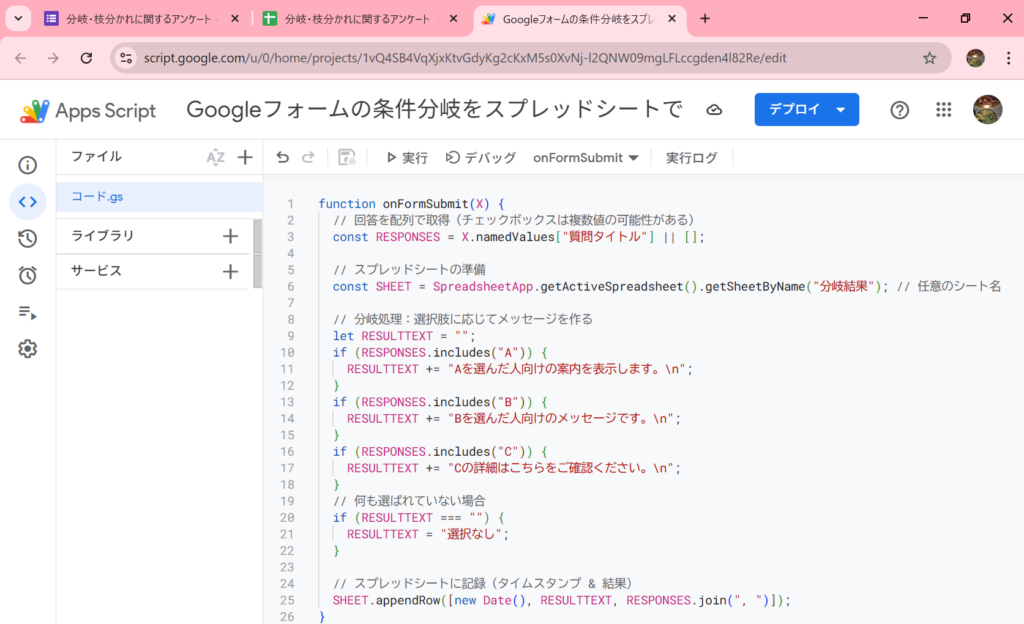Select the コード.gs file in the Files panel

[x=100, y=198]
